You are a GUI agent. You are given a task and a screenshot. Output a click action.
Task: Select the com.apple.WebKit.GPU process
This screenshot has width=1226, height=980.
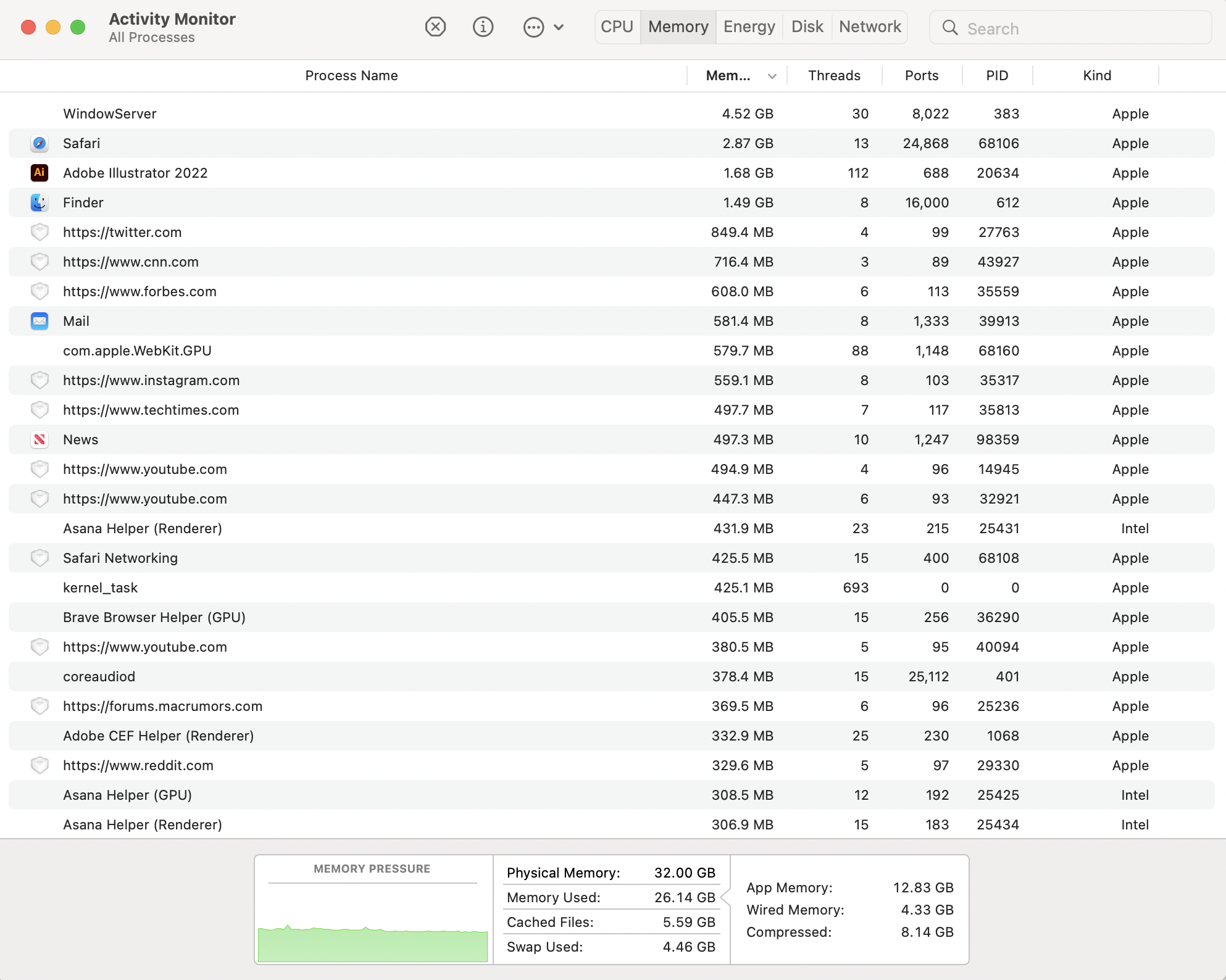click(612, 351)
